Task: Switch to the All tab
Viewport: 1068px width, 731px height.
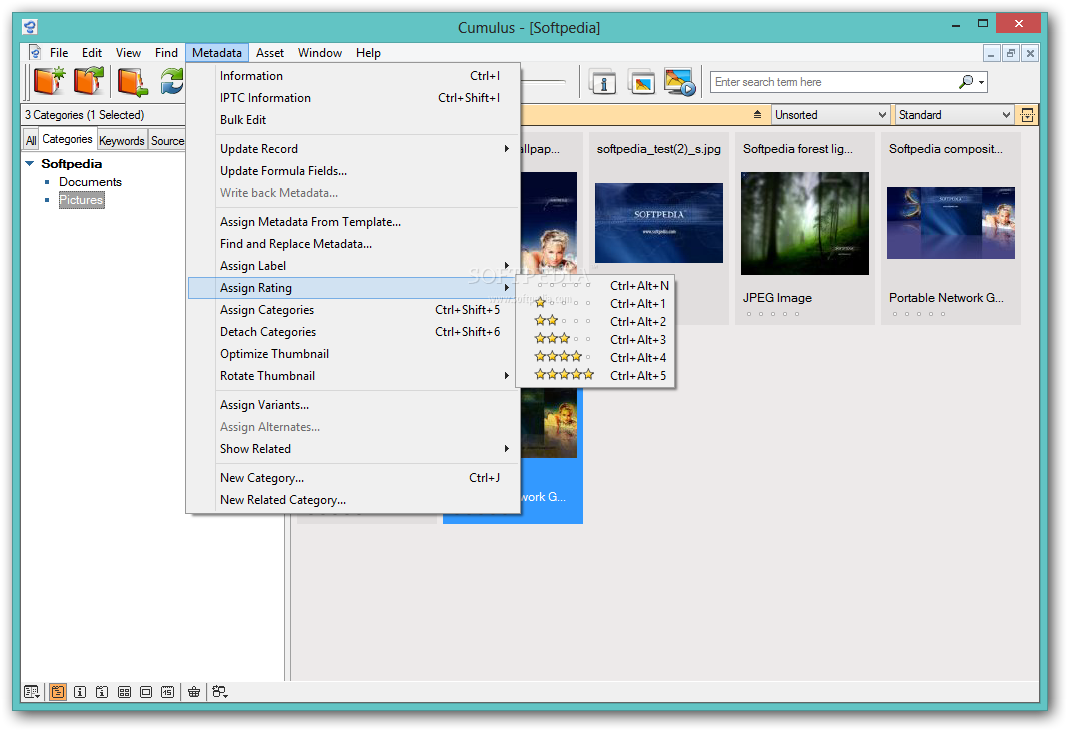Action: (x=31, y=140)
